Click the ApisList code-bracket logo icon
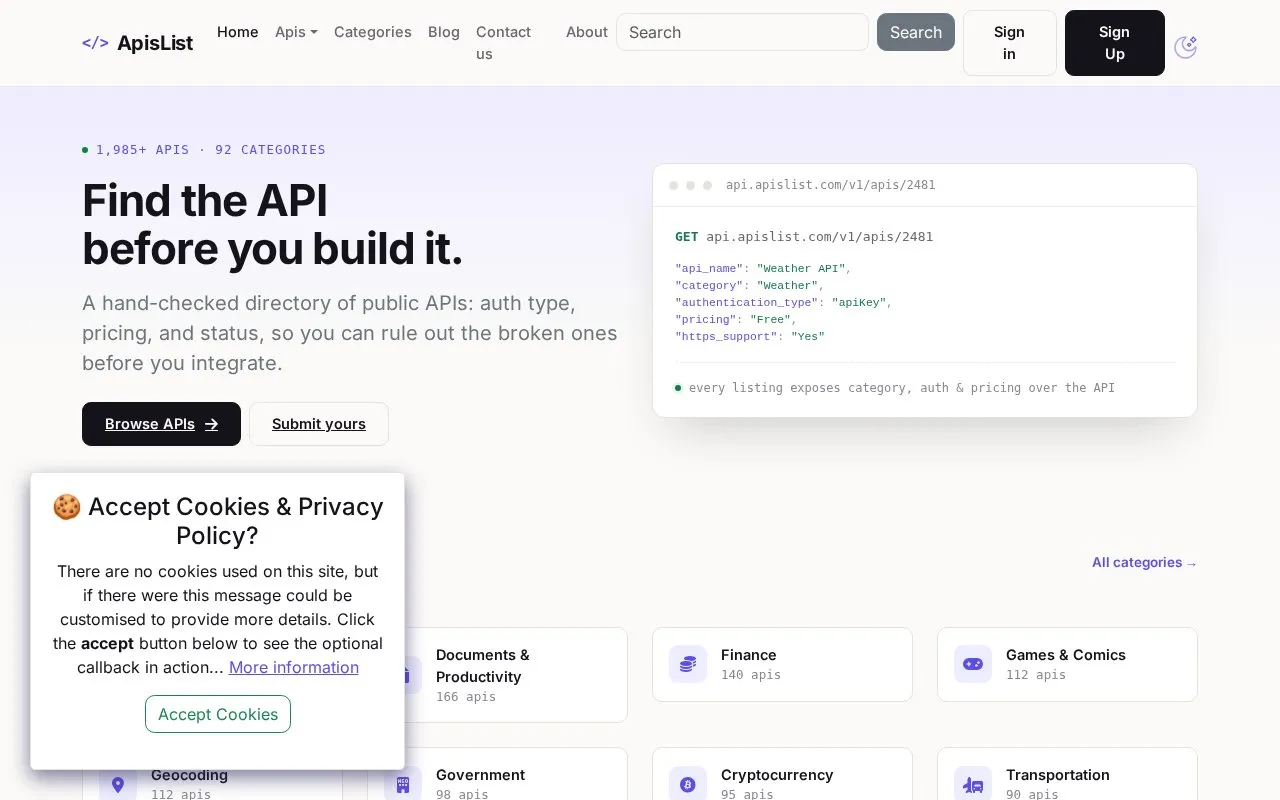Viewport: 1280px width, 800px height. pyautogui.click(x=95, y=43)
